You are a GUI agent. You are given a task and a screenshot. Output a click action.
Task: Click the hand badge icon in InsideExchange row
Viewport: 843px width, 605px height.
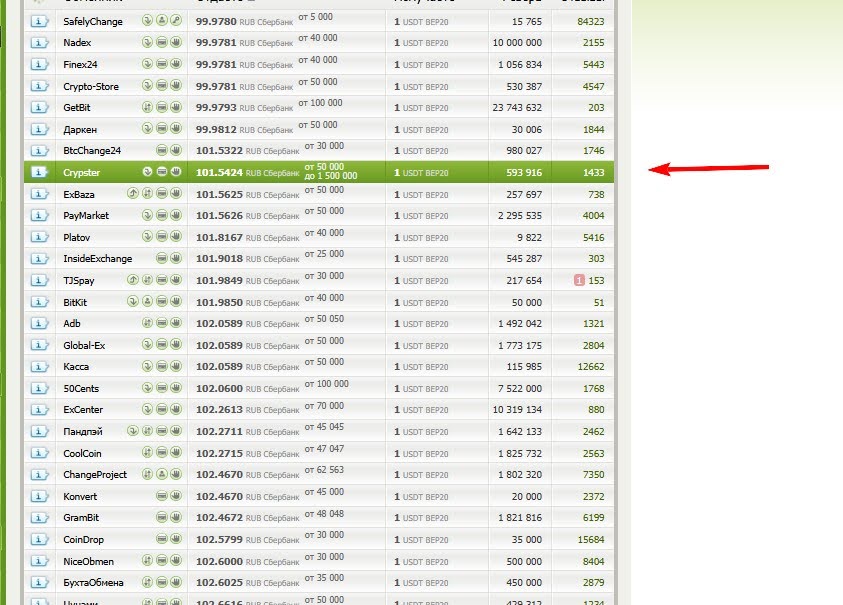(176, 258)
